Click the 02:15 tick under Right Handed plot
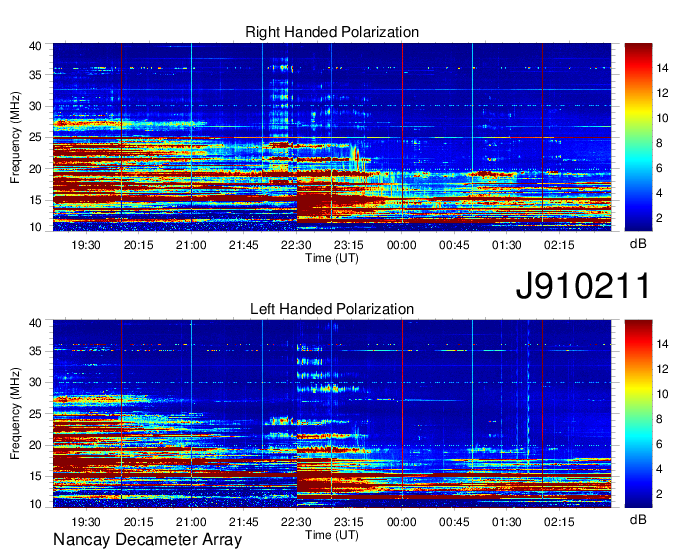Screen dimensions: 680x552 point(559,245)
